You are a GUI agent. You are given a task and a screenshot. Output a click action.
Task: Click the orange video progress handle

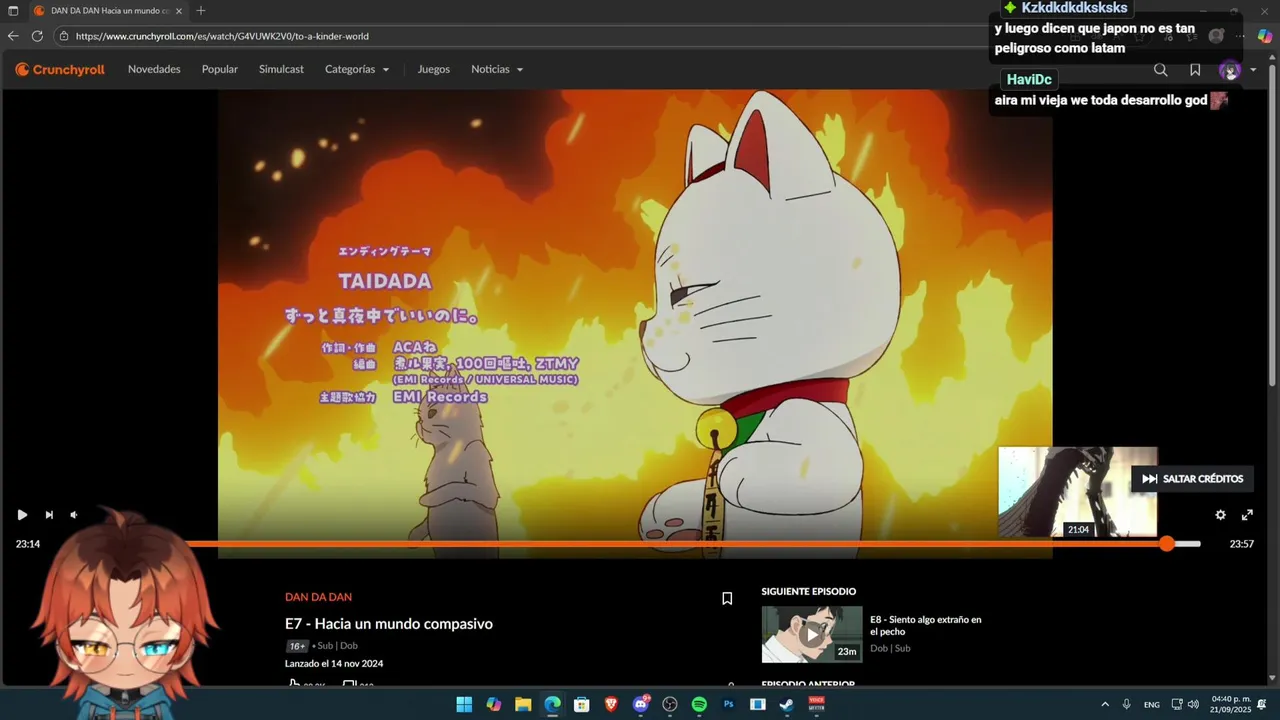1167,544
